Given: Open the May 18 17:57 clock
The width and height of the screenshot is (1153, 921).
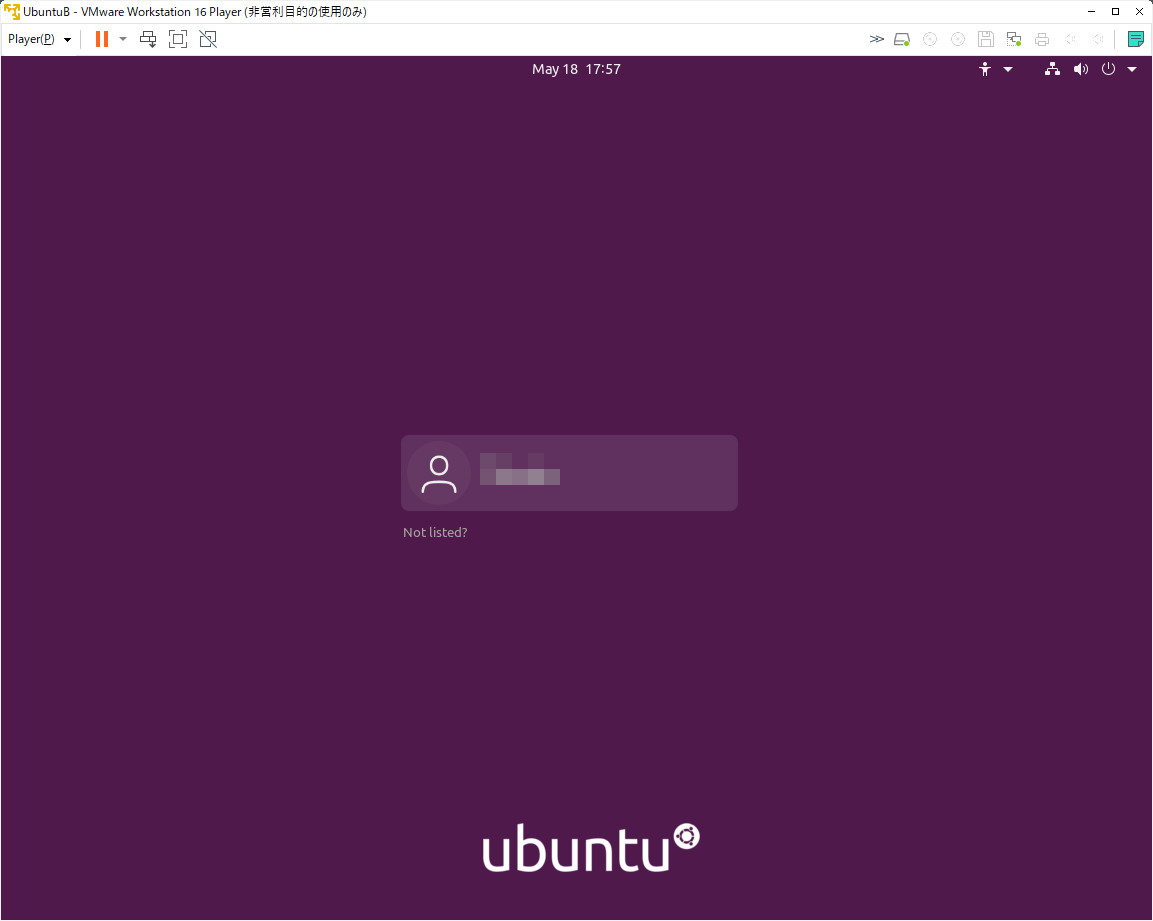Looking at the screenshot, I should (576, 69).
